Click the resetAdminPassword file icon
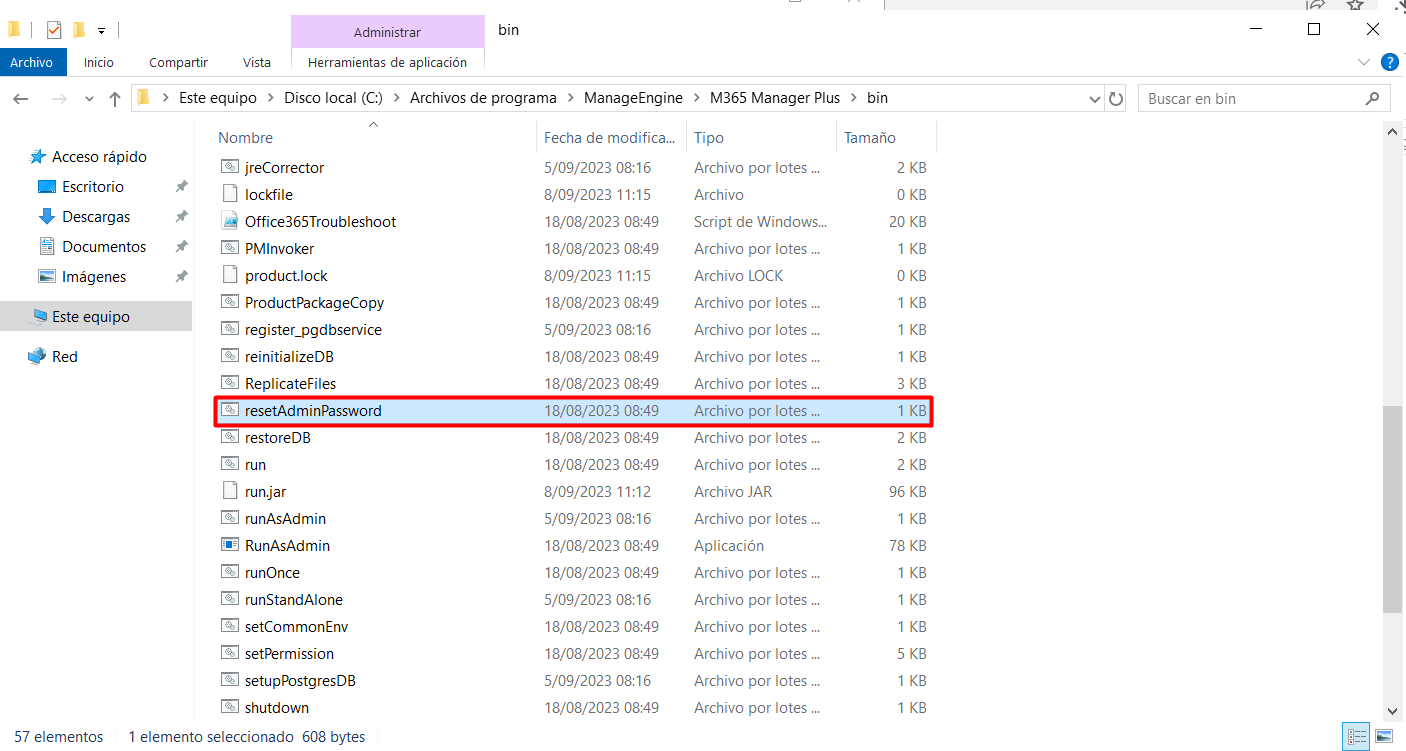This screenshot has width=1406, height=751. tap(230, 410)
